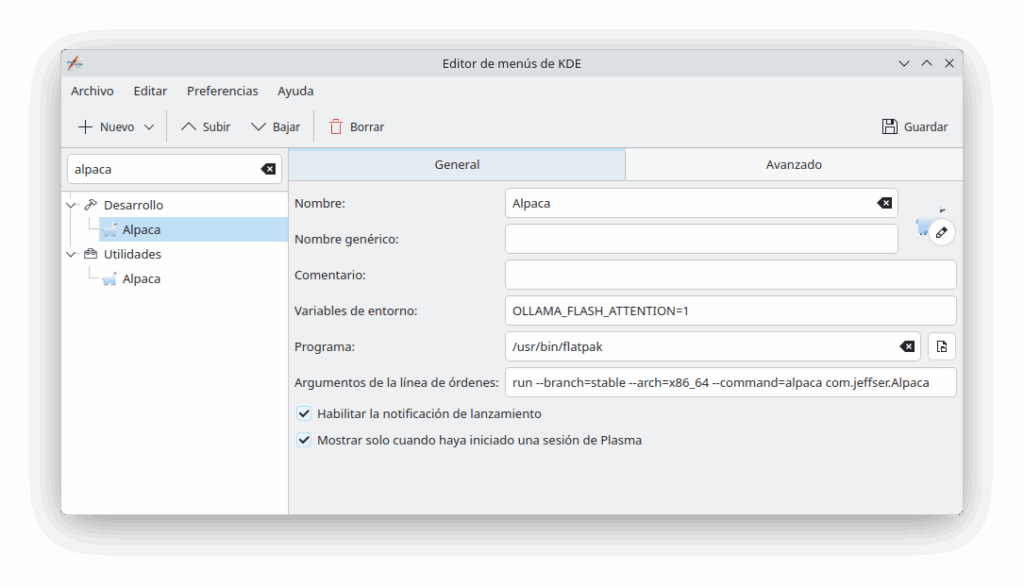Select the Utilidades tree folder
Image resolution: width=1024 pixels, height=587 pixels.
click(x=132, y=254)
